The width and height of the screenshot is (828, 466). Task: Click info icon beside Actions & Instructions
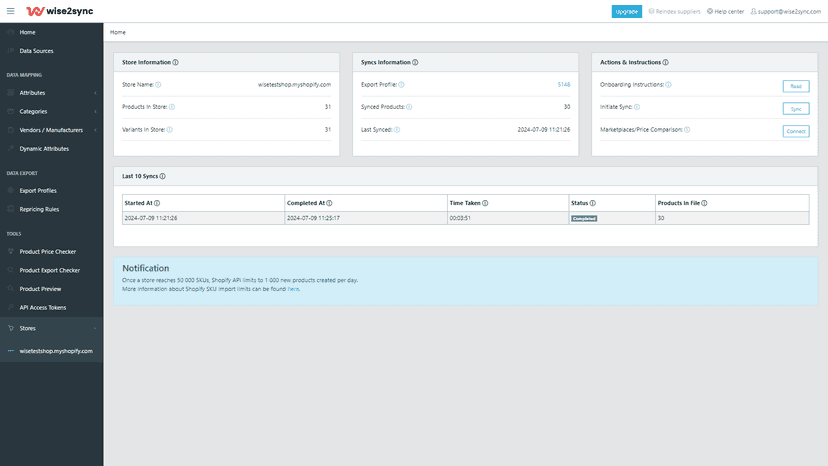point(665,62)
